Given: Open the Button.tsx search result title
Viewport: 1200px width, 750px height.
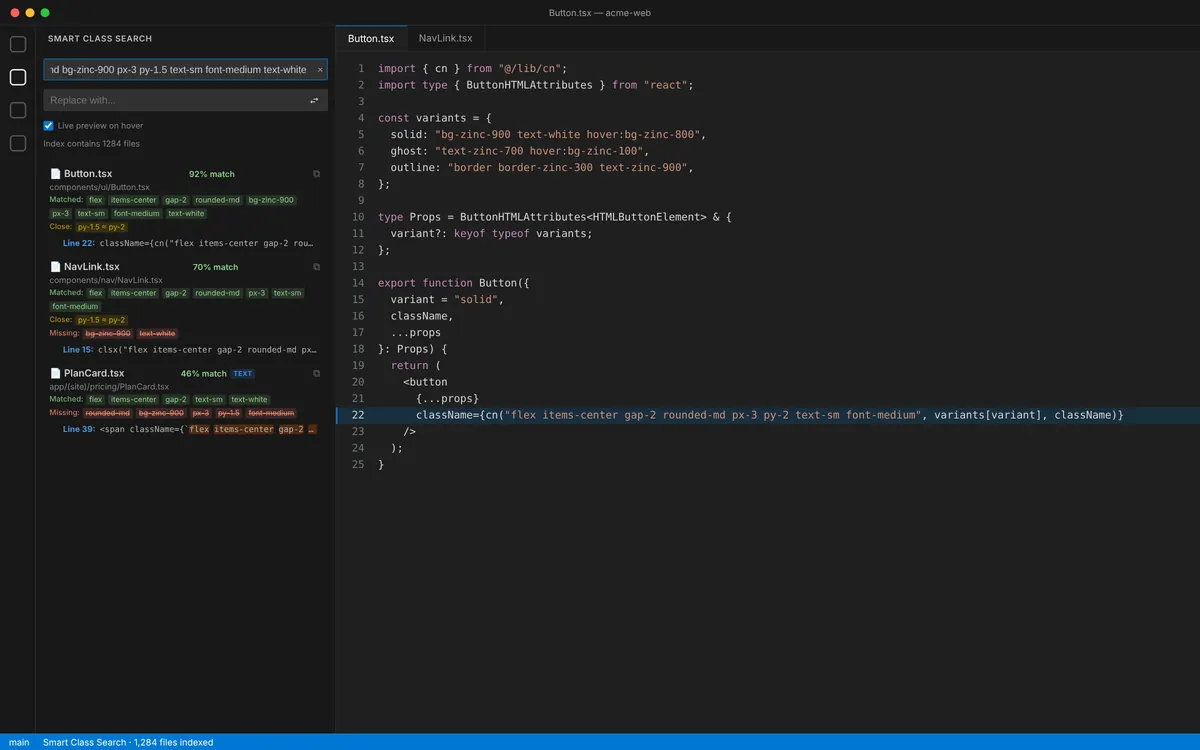Looking at the screenshot, I should (88, 174).
